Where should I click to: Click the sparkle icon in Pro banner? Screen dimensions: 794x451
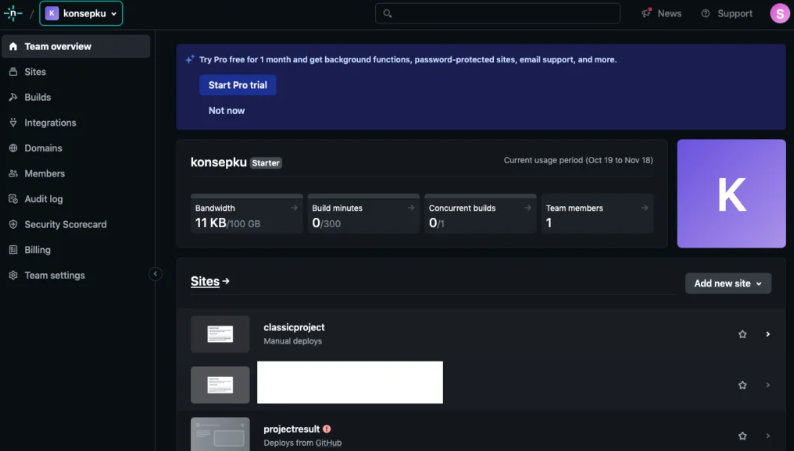tap(190, 60)
